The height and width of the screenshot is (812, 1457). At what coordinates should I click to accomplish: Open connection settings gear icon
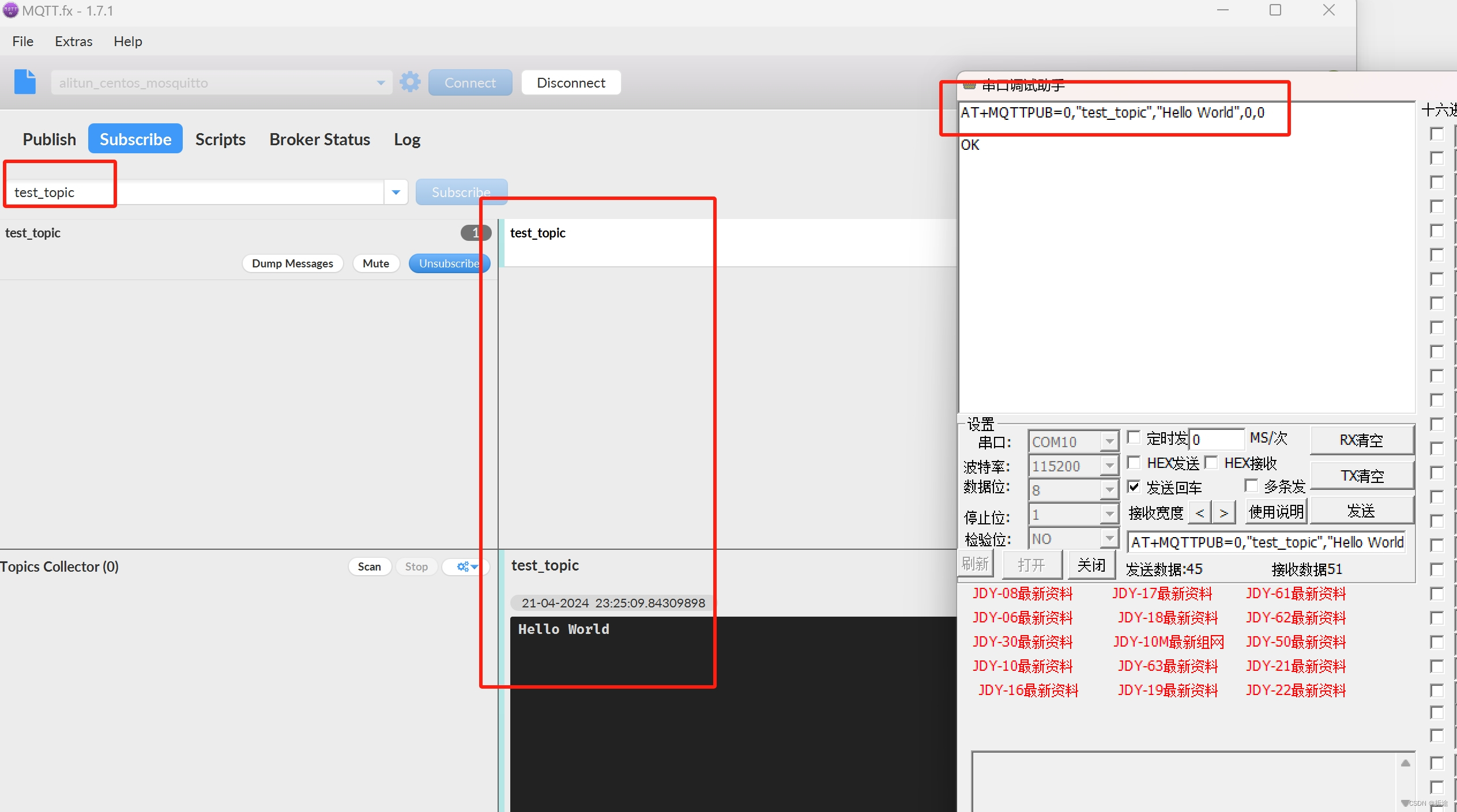pos(410,82)
